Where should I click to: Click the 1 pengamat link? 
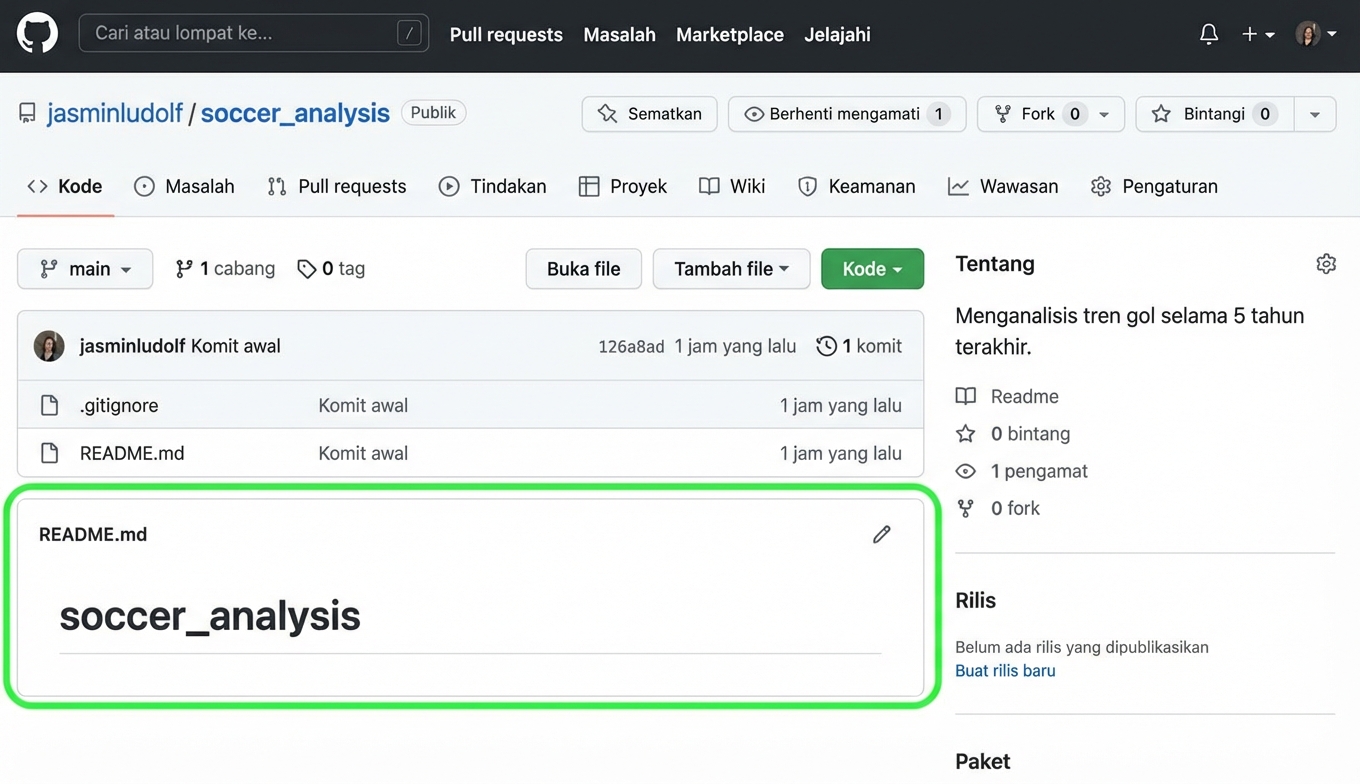tap(1022, 471)
